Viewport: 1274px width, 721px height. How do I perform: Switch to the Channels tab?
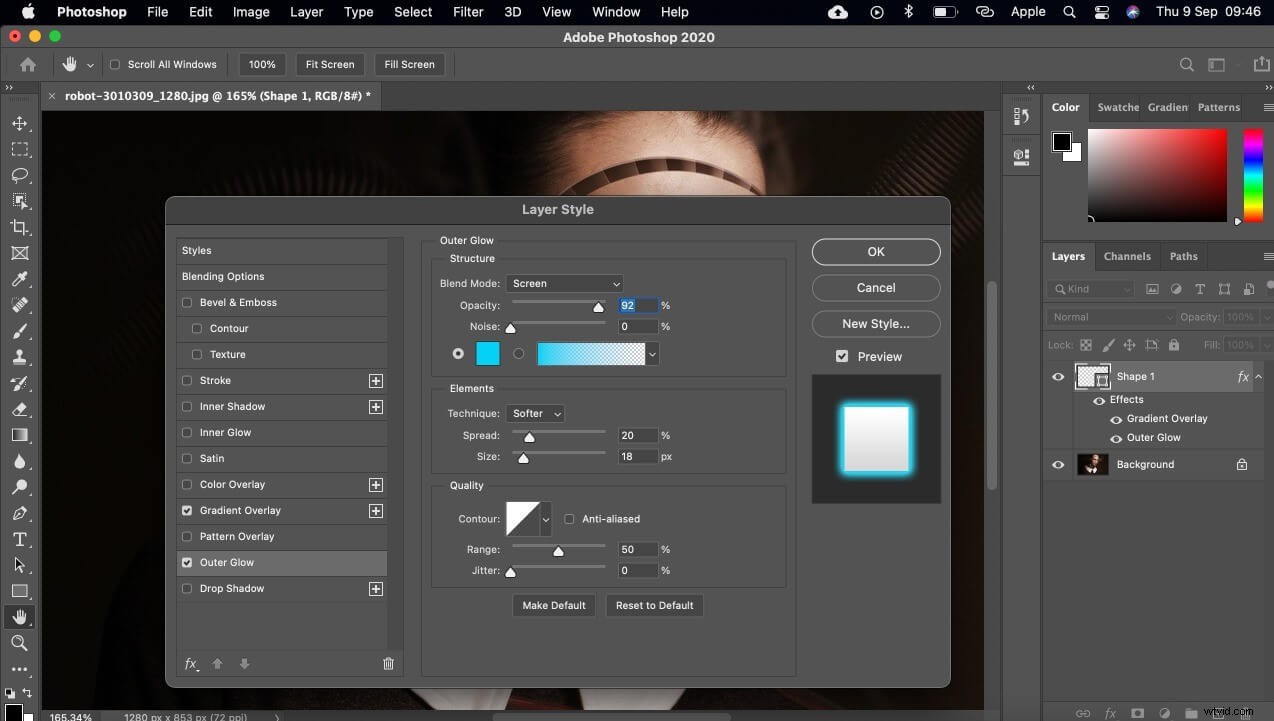[x=1127, y=256]
